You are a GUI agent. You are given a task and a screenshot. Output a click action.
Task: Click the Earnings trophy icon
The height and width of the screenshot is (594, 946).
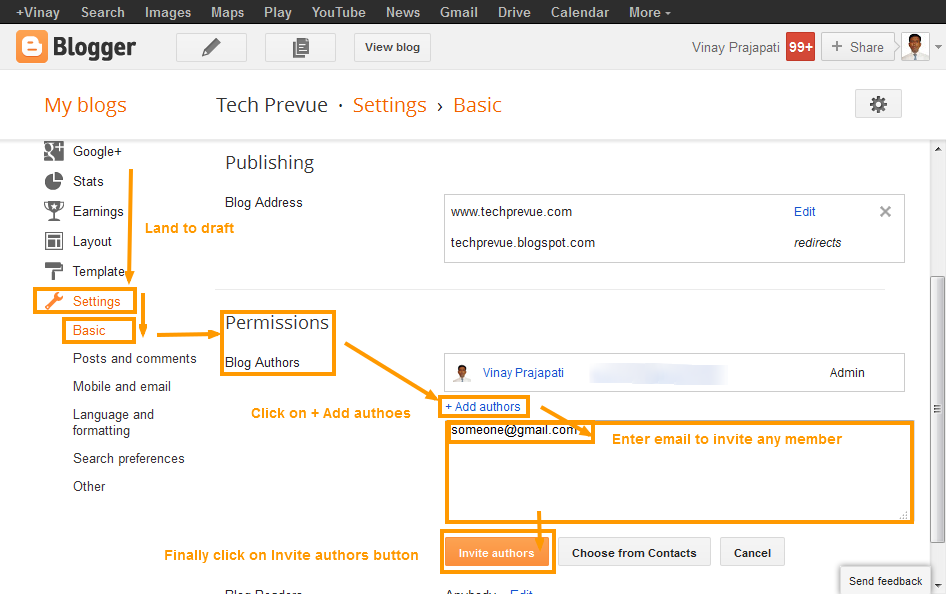pyautogui.click(x=54, y=211)
